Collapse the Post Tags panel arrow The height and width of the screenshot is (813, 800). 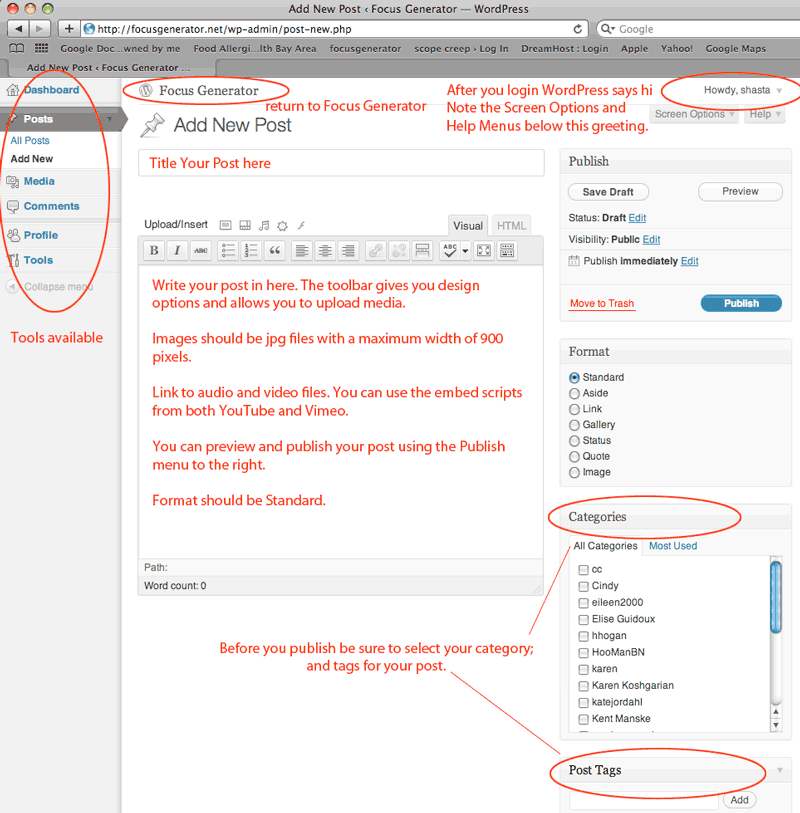click(x=780, y=770)
